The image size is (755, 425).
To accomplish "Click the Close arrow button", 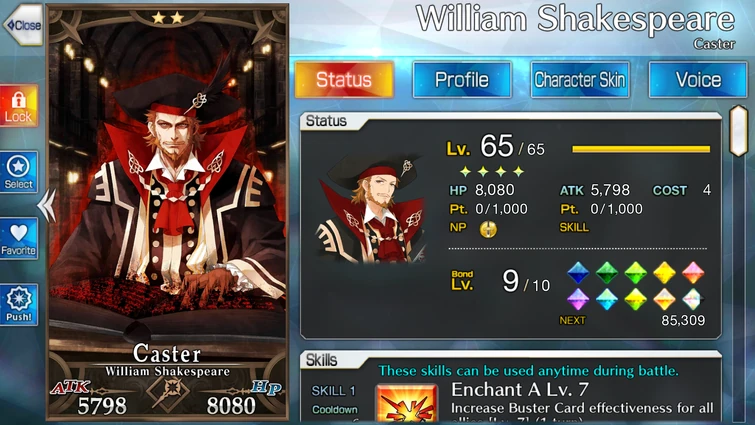I will [23, 25].
